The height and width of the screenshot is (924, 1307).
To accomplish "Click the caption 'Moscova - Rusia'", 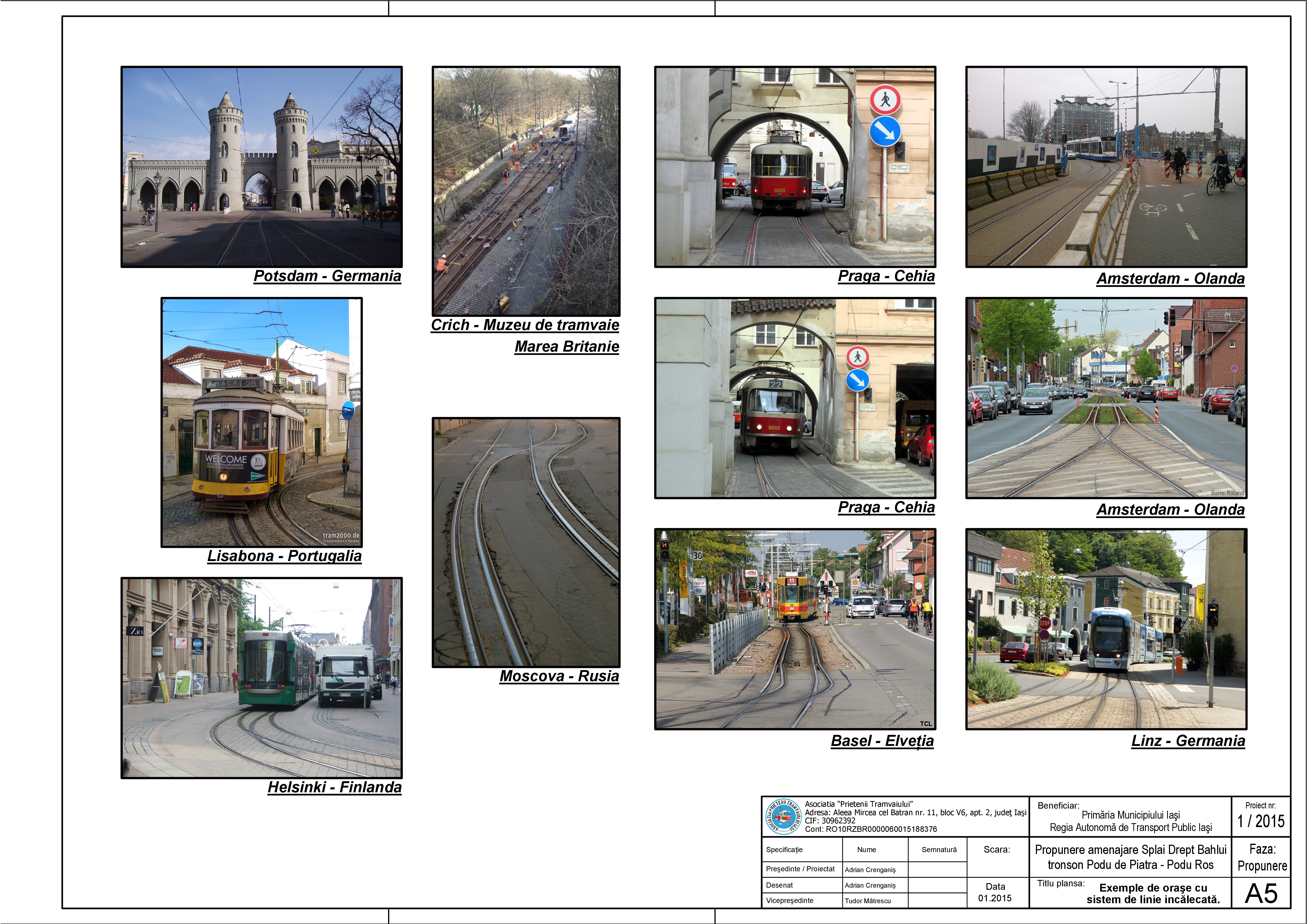I will 559,676.
